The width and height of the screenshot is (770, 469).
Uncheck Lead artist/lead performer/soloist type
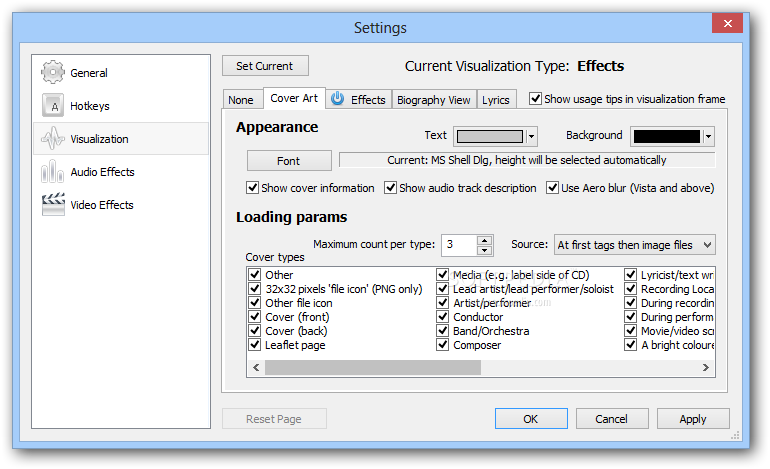point(442,289)
